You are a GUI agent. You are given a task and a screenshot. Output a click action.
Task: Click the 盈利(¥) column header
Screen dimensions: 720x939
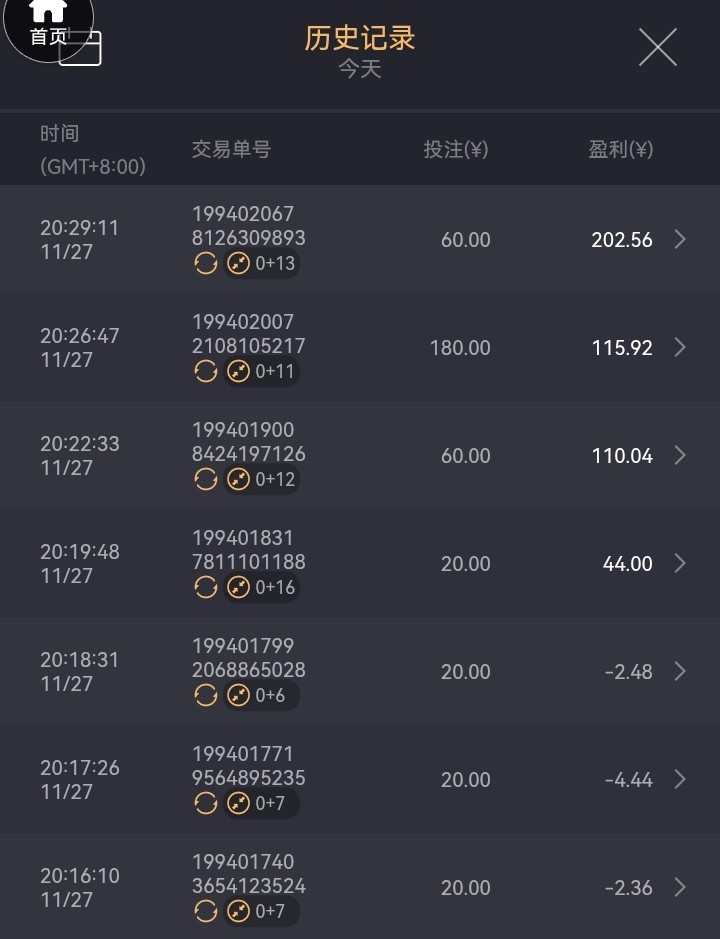click(x=620, y=150)
